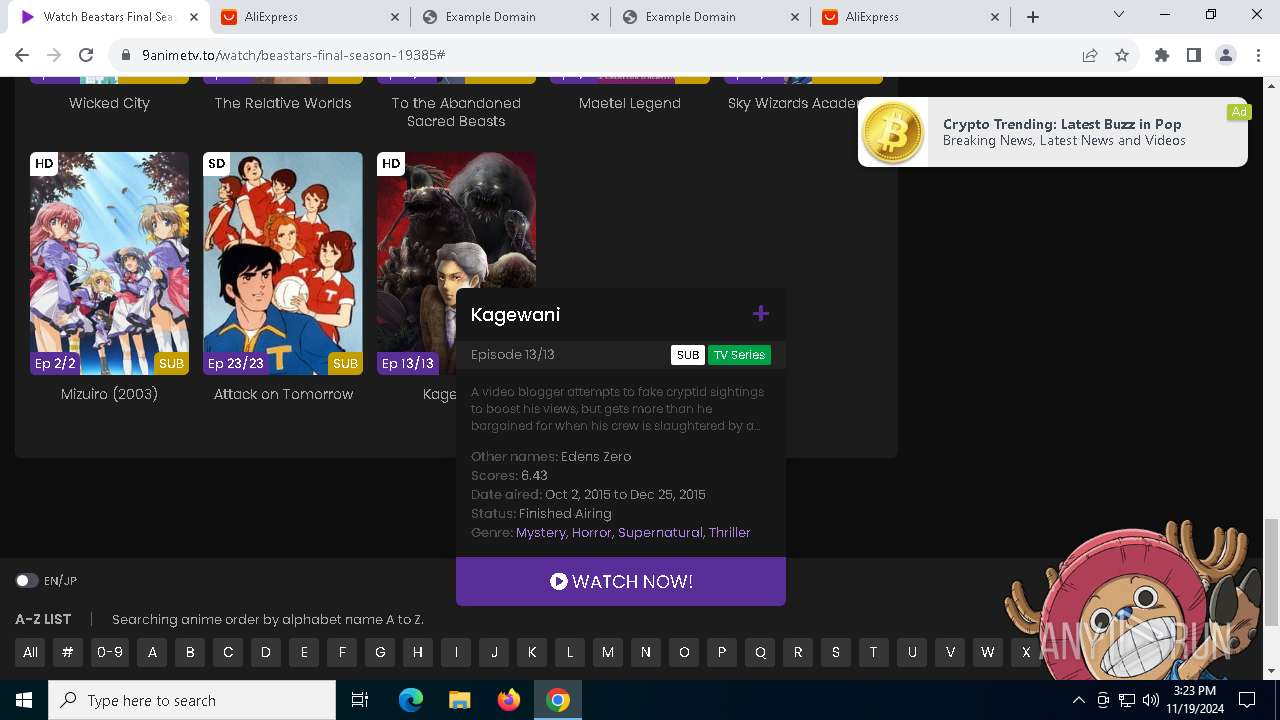Open the Wicked City title link
The image size is (1280, 720).
(x=109, y=103)
